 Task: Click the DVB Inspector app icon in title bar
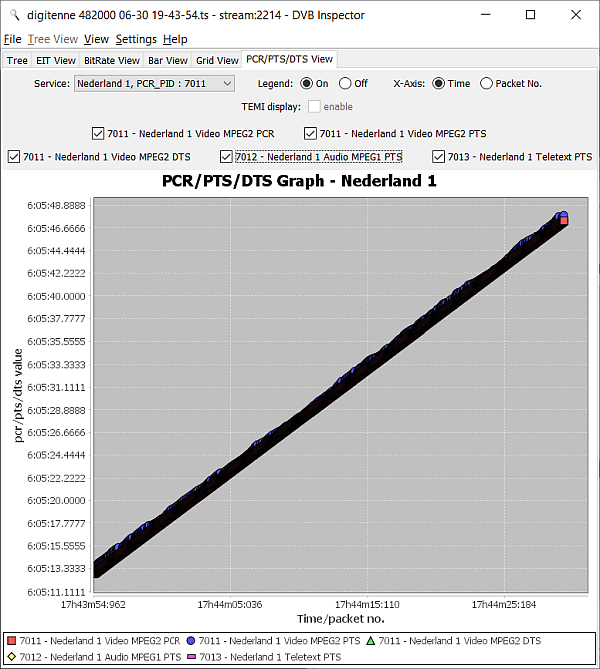[13, 15]
